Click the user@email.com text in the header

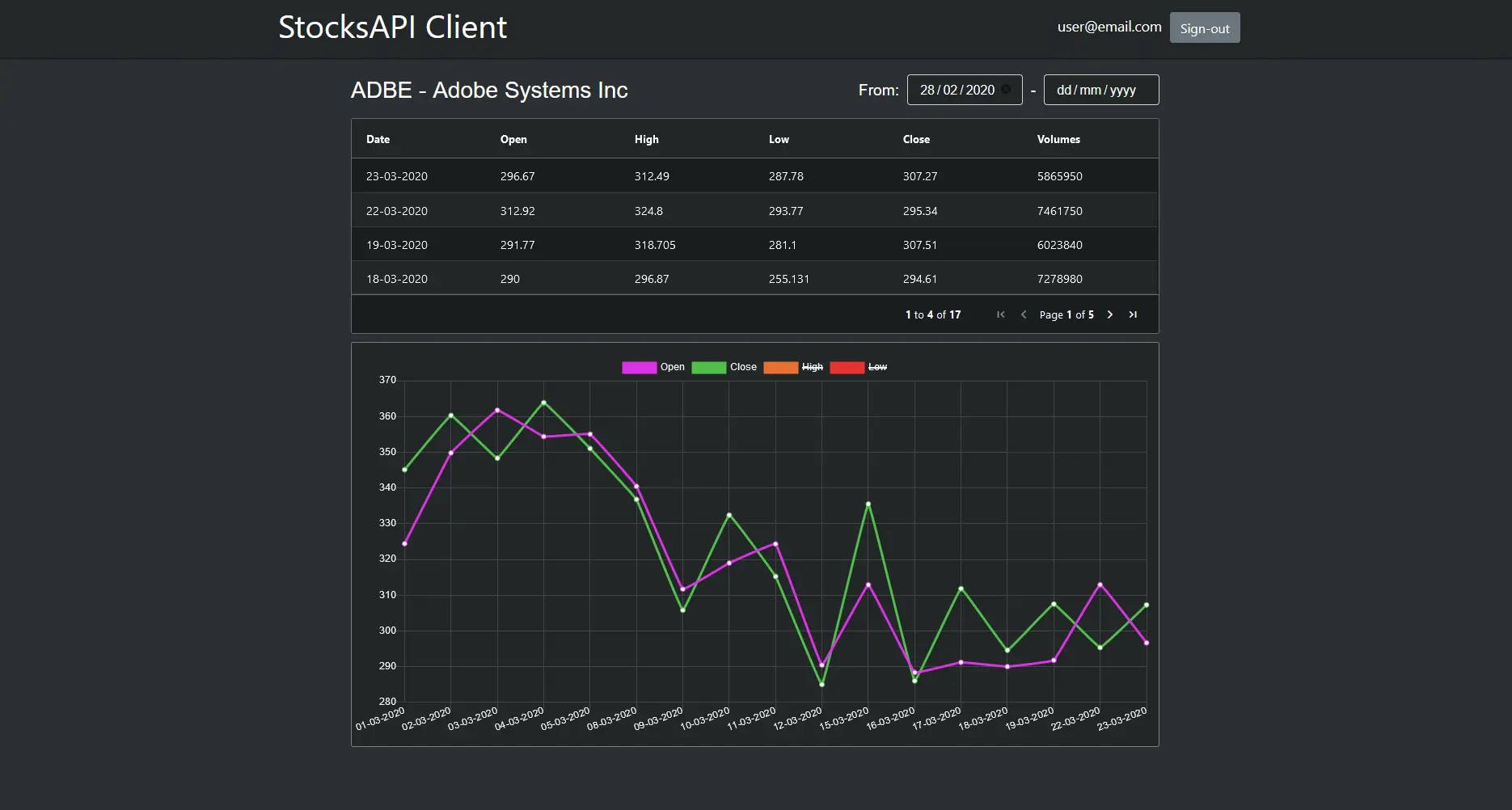pyautogui.click(x=1109, y=27)
